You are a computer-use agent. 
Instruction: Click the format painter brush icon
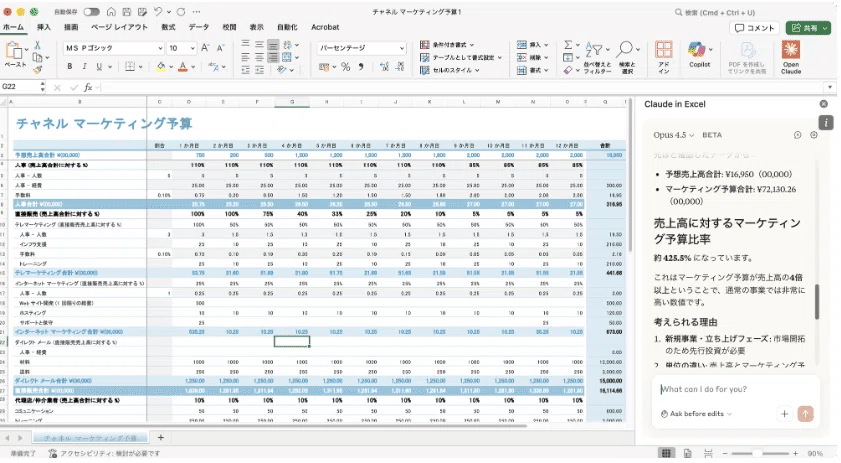pos(40,69)
